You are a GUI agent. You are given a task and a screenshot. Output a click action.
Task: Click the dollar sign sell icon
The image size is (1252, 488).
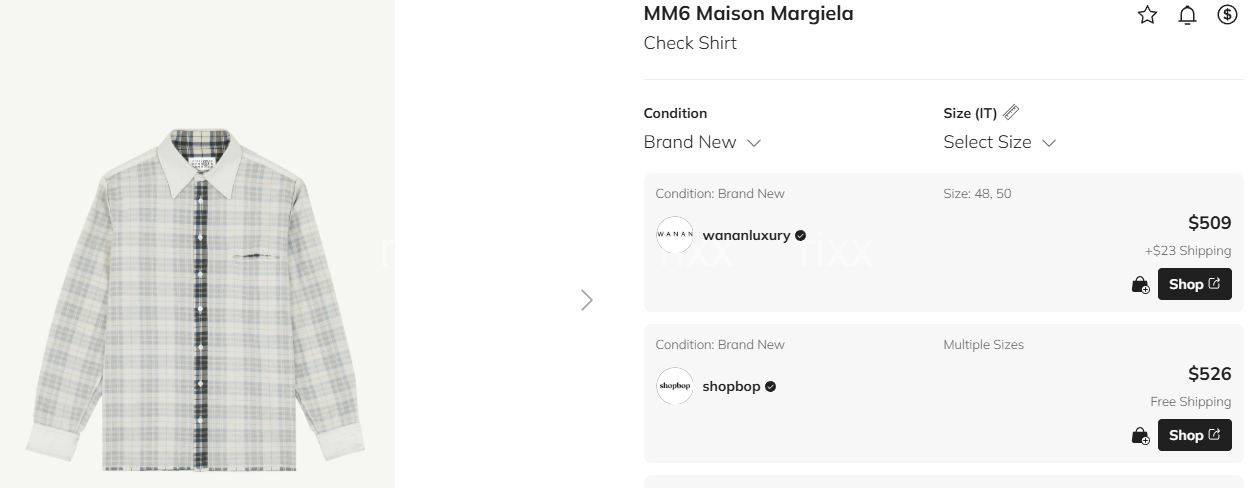1227,15
